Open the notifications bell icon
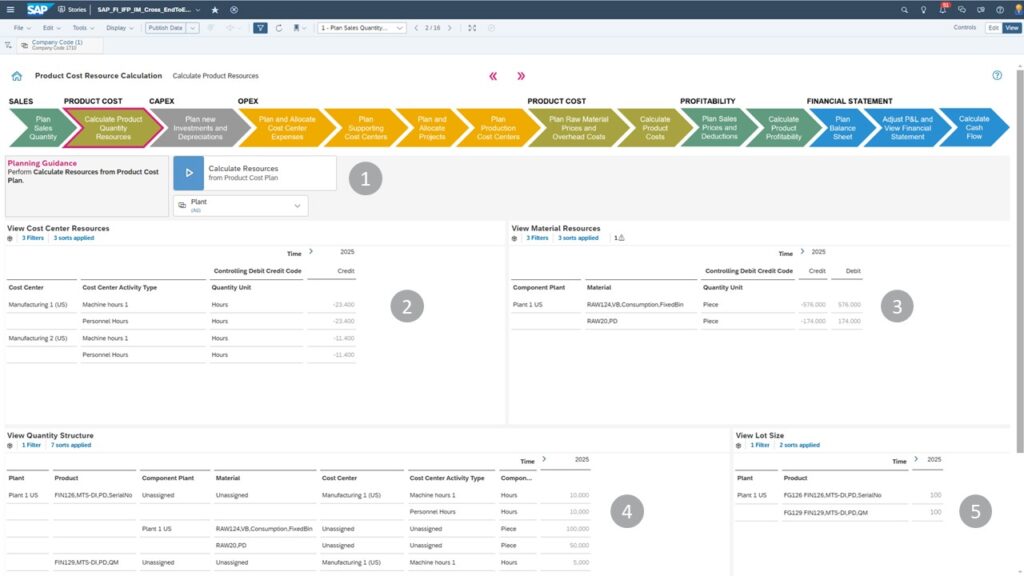Viewport: 1024px width, 576px height. 943,9
